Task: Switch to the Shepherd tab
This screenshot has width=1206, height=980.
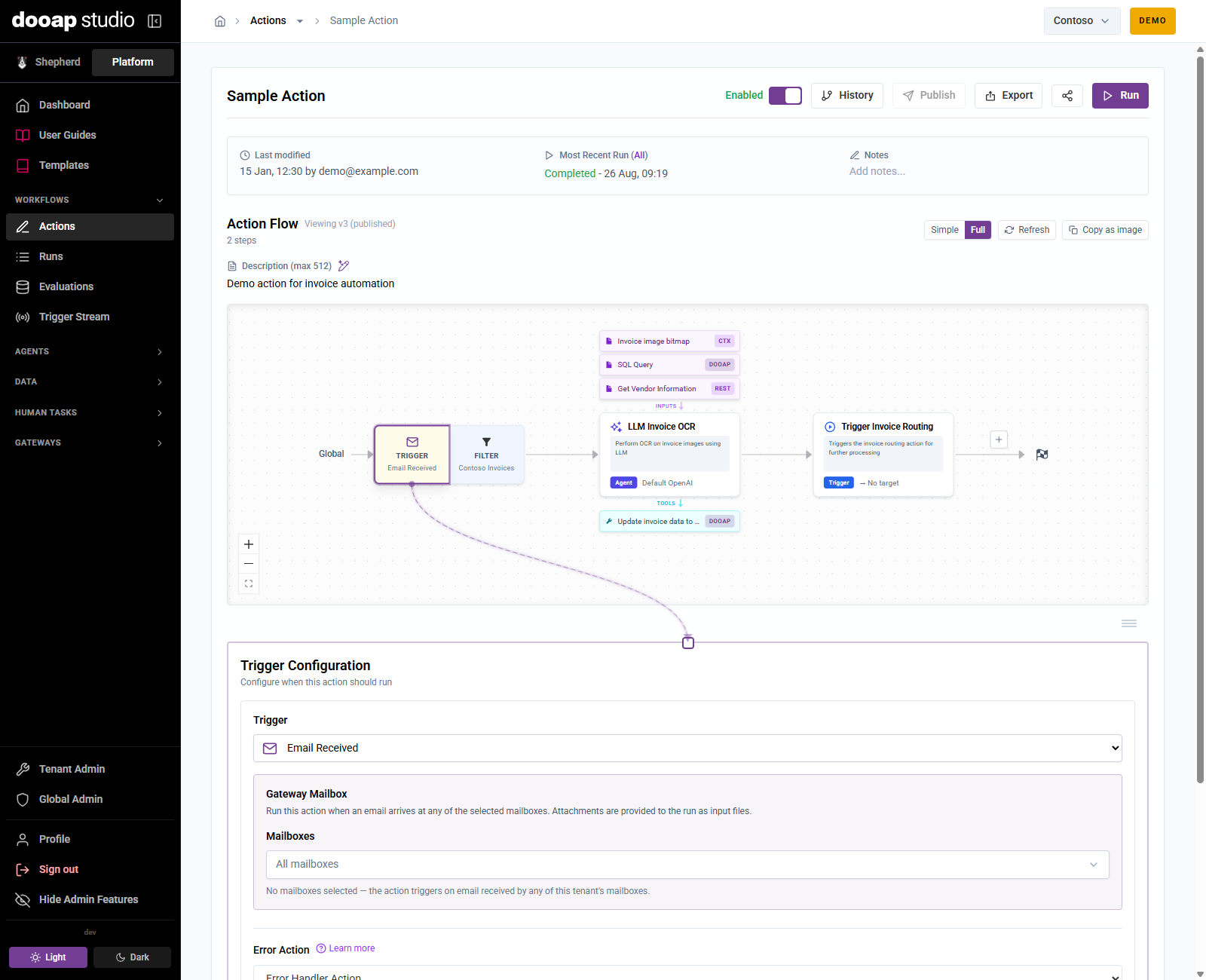Action: click(x=49, y=62)
